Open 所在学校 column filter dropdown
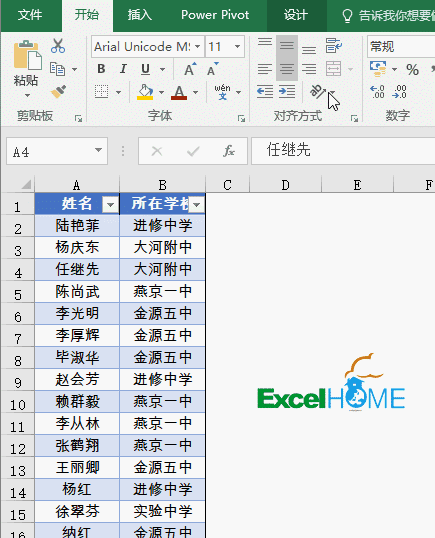This screenshot has width=435, height=538. click(x=197, y=205)
